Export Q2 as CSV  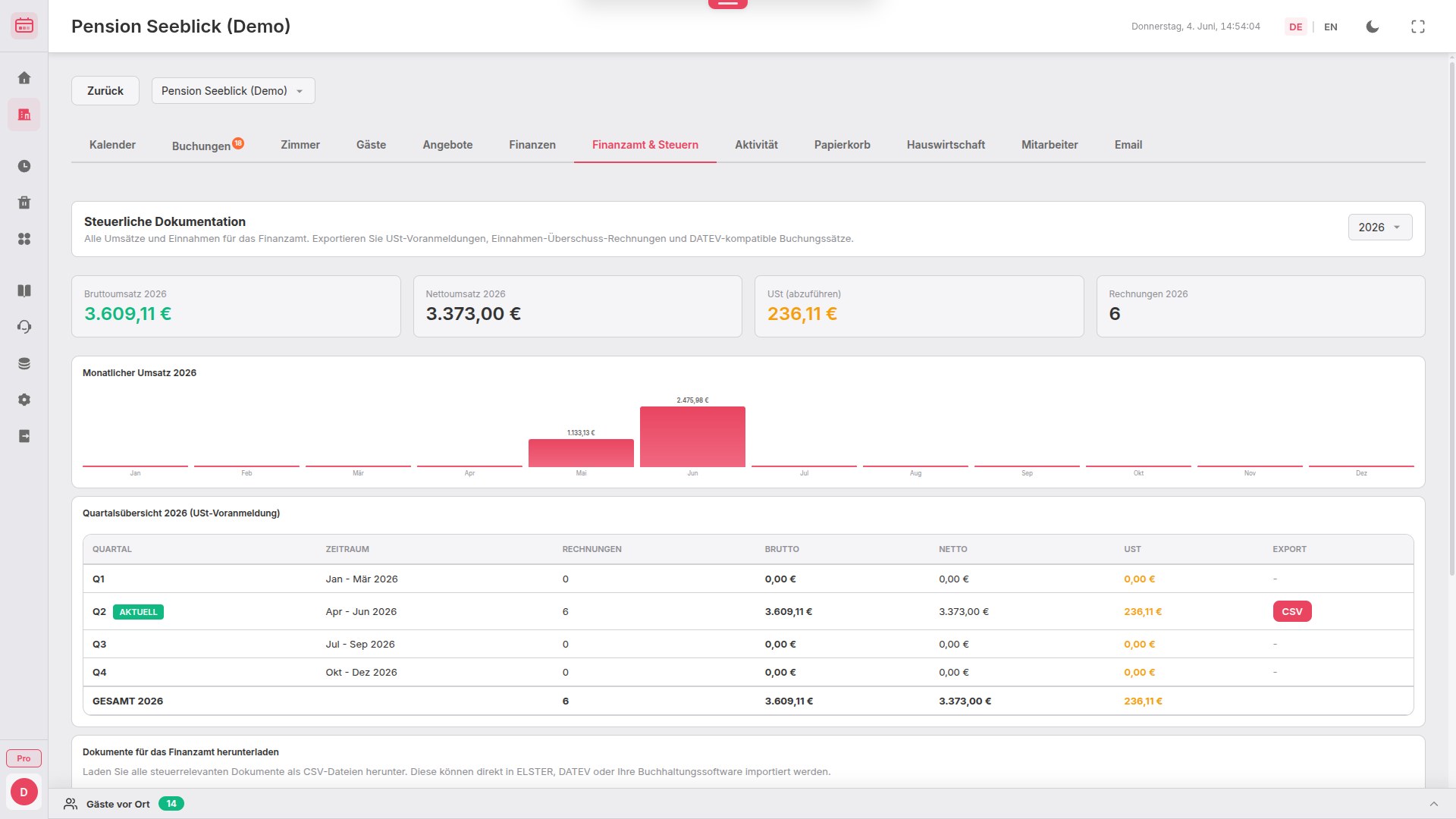1292,611
